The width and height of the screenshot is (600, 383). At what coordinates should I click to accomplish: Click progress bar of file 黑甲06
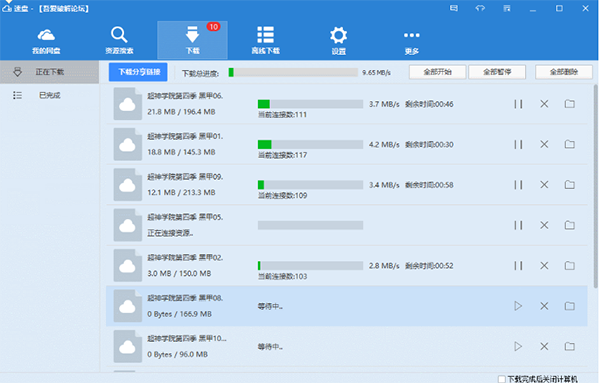pos(310,104)
